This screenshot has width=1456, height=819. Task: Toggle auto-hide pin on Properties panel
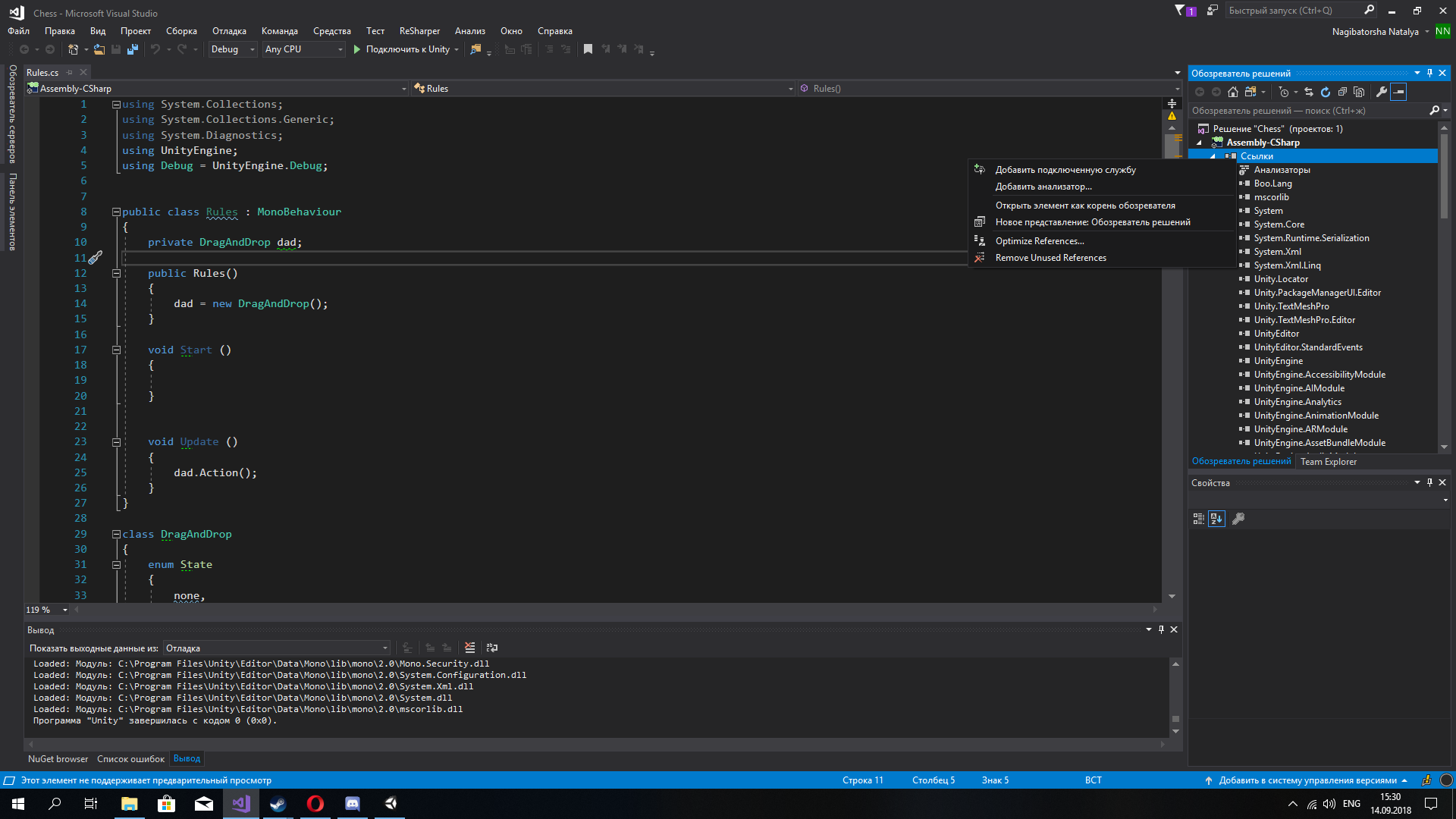[x=1429, y=482]
